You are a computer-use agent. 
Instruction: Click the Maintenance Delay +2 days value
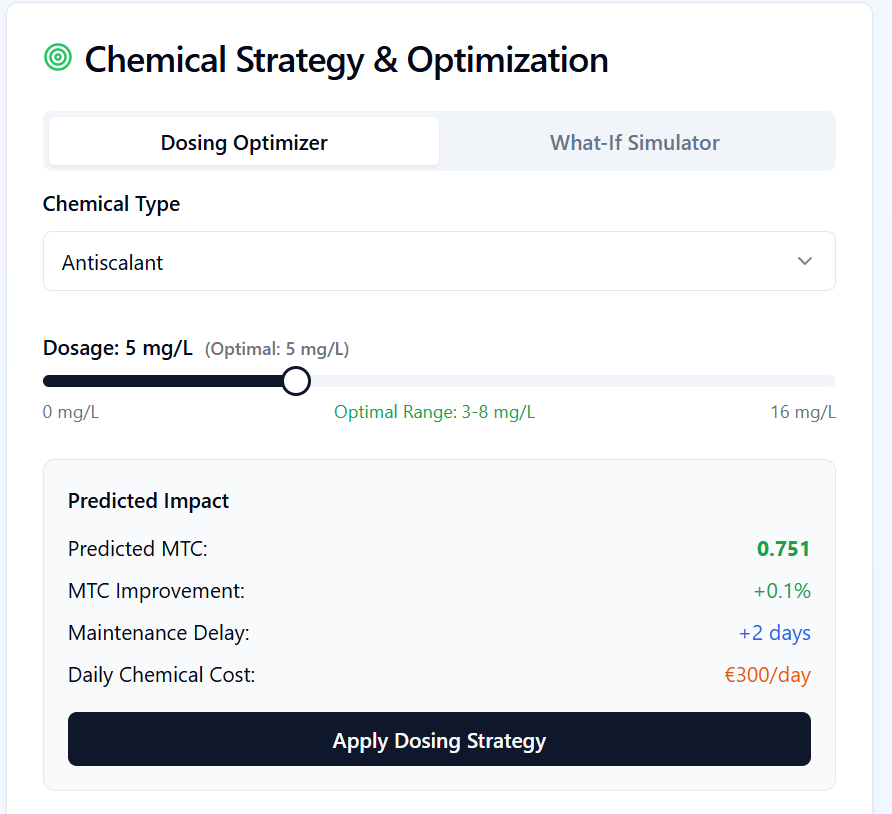[775, 632]
